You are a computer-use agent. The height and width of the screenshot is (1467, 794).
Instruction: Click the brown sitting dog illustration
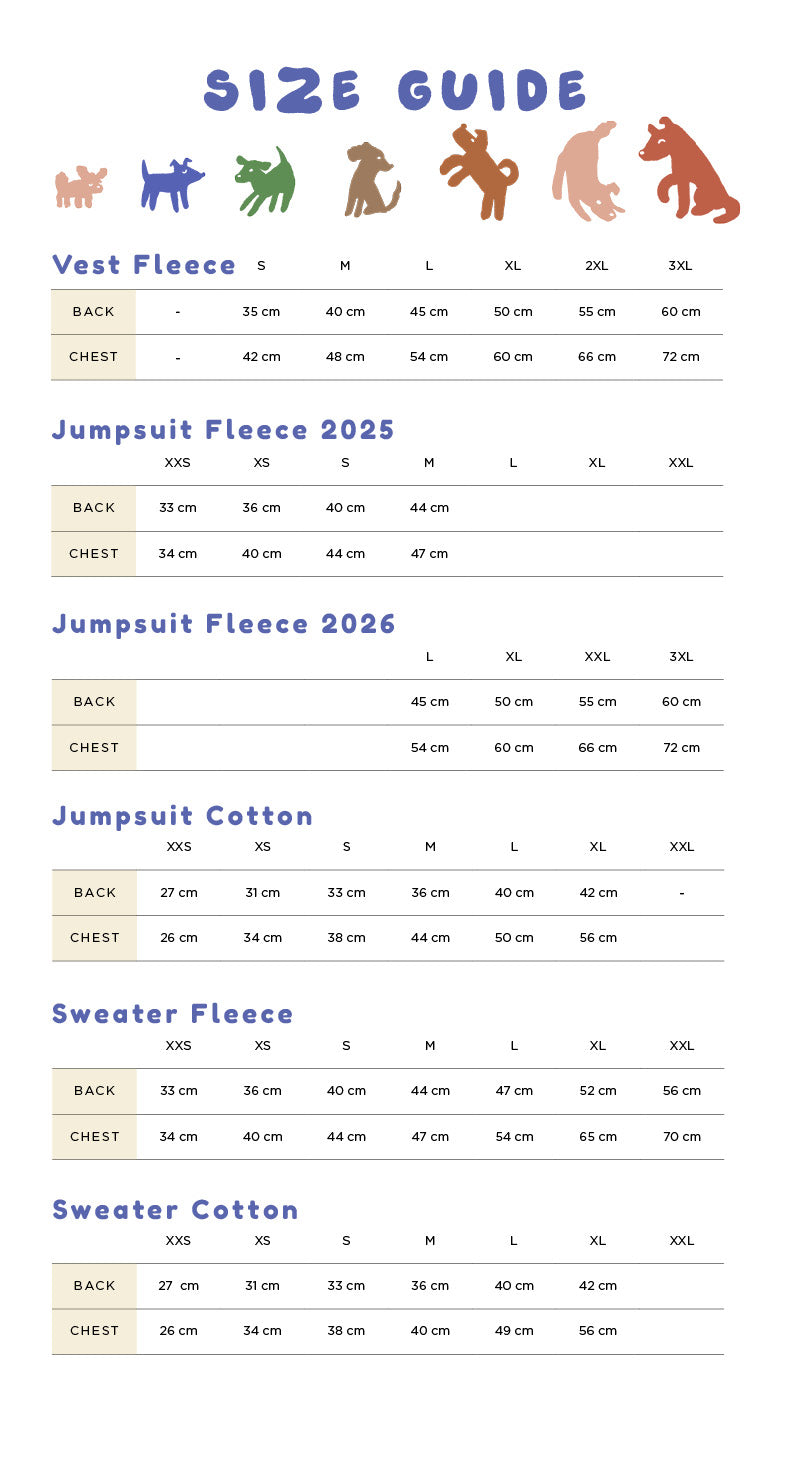coord(370,181)
